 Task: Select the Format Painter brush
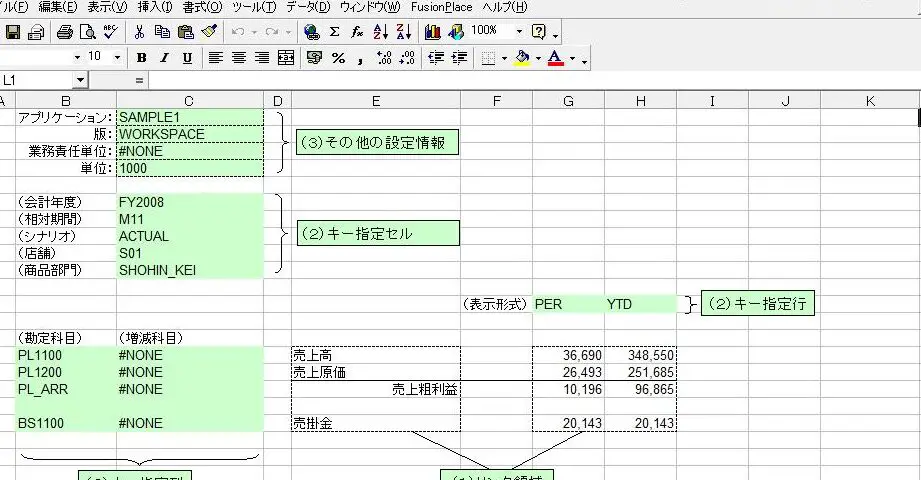[209, 32]
